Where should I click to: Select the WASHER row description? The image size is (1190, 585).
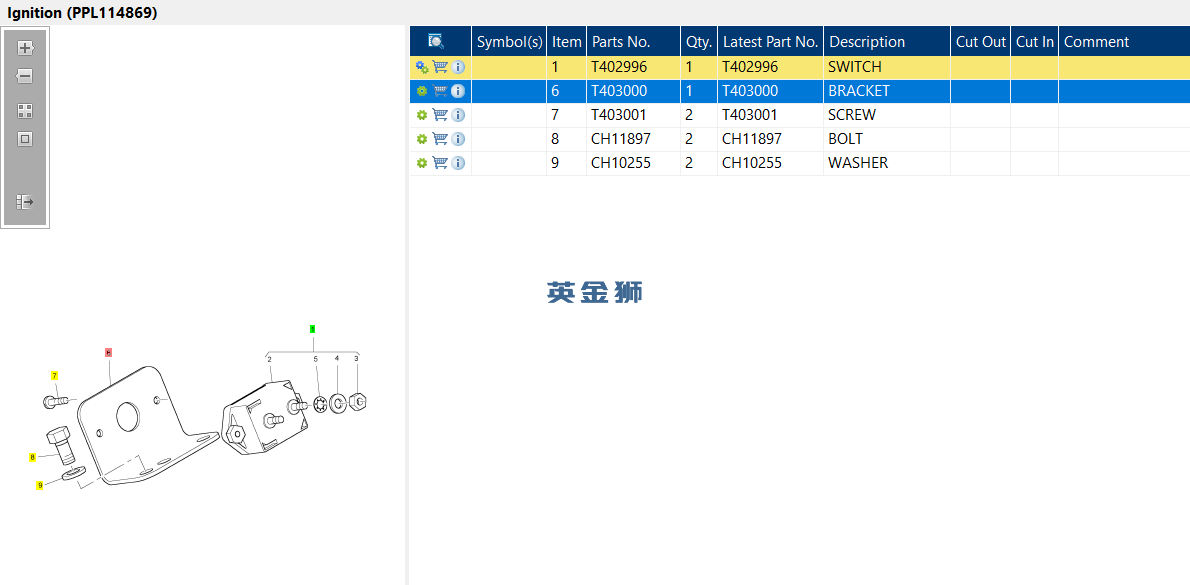tap(858, 163)
